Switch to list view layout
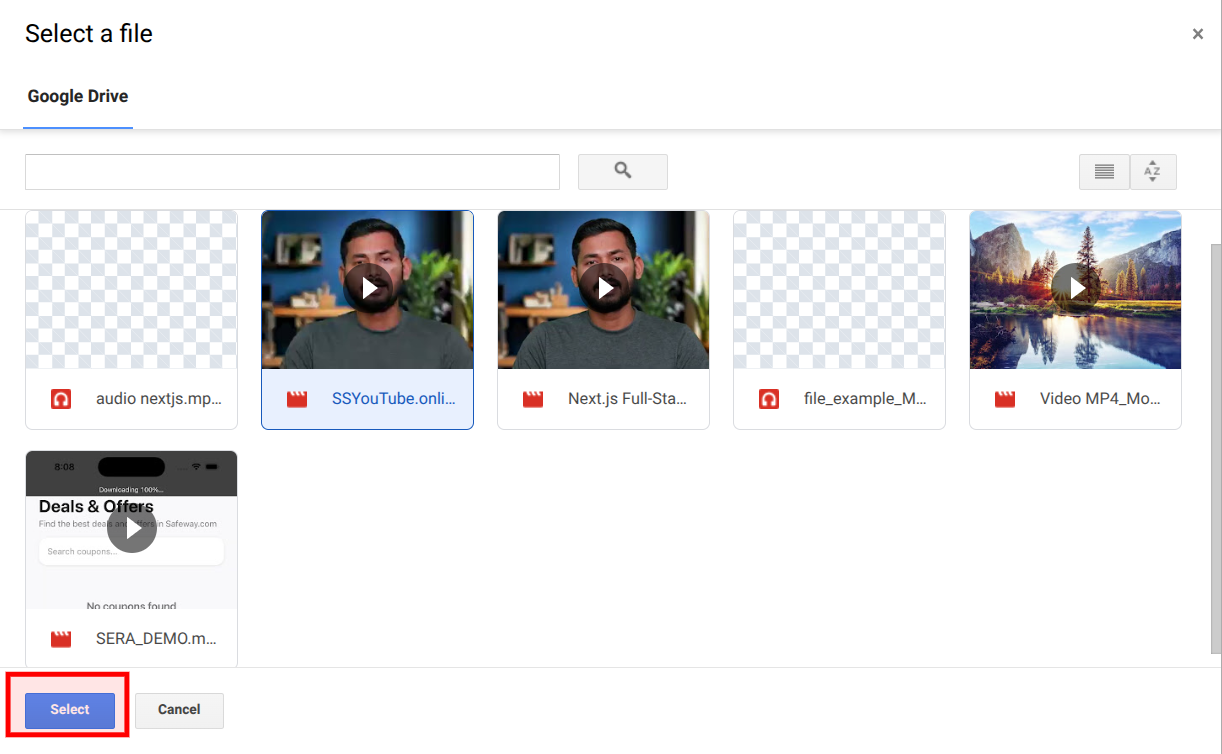This screenshot has width=1222, height=754. pyautogui.click(x=1104, y=172)
